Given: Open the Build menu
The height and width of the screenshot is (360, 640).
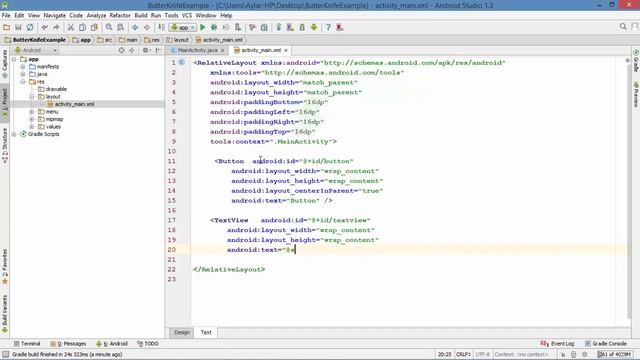Looking at the screenshot, I should click(x=141, y=16).
